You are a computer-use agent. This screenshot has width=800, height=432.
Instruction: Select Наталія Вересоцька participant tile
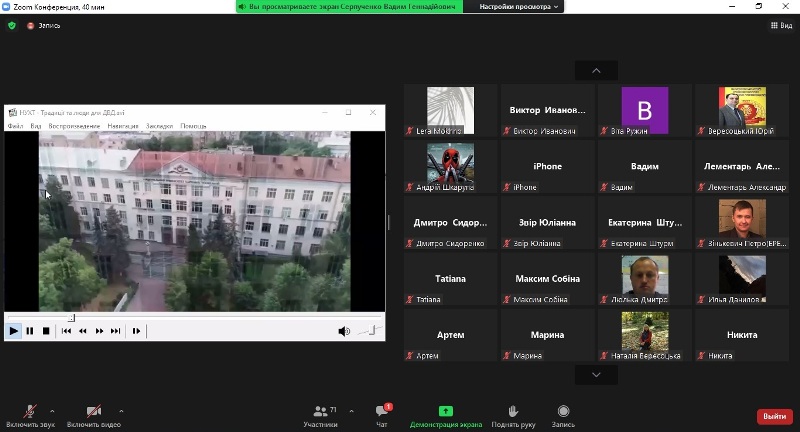[x=645, y=335]
